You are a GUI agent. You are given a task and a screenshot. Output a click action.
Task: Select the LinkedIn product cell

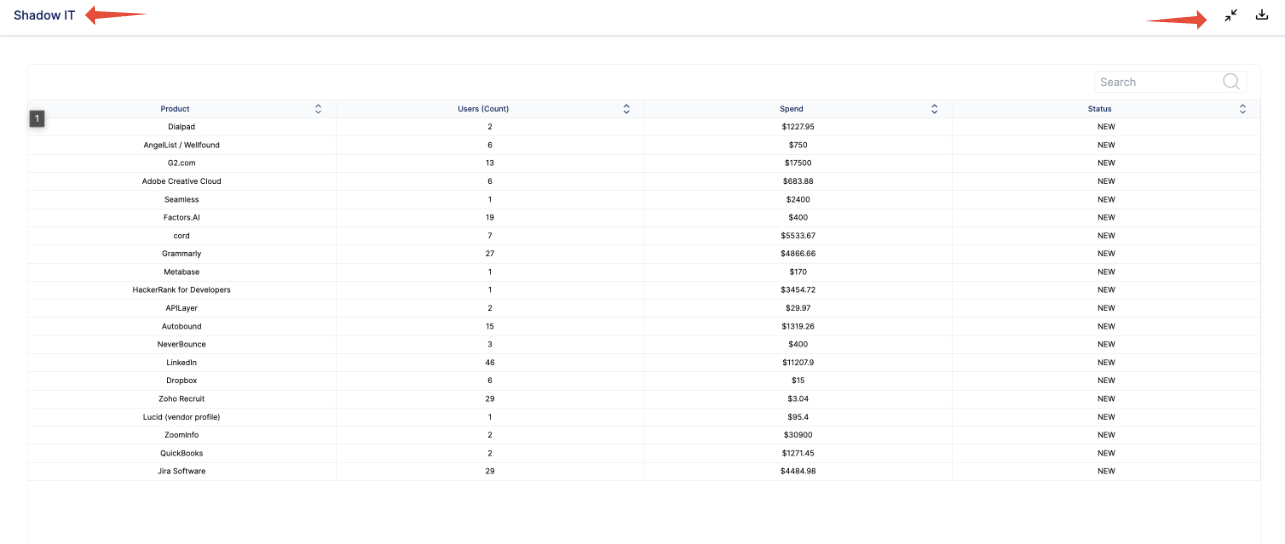pos(181,362)
